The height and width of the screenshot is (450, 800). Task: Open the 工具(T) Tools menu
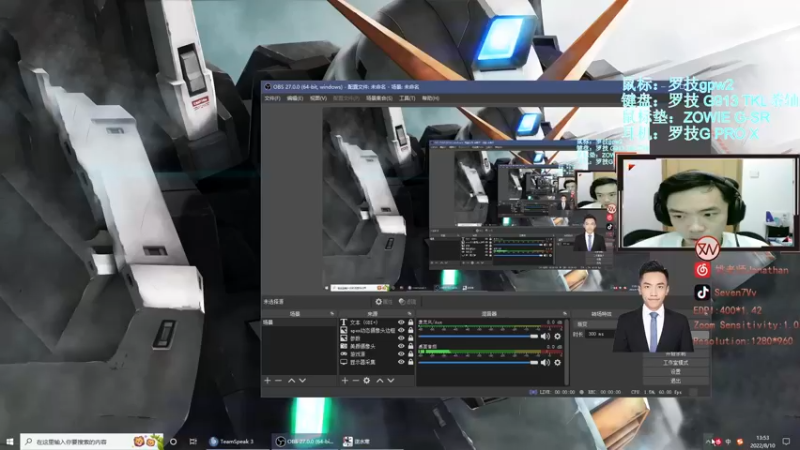tap(407, 98)
